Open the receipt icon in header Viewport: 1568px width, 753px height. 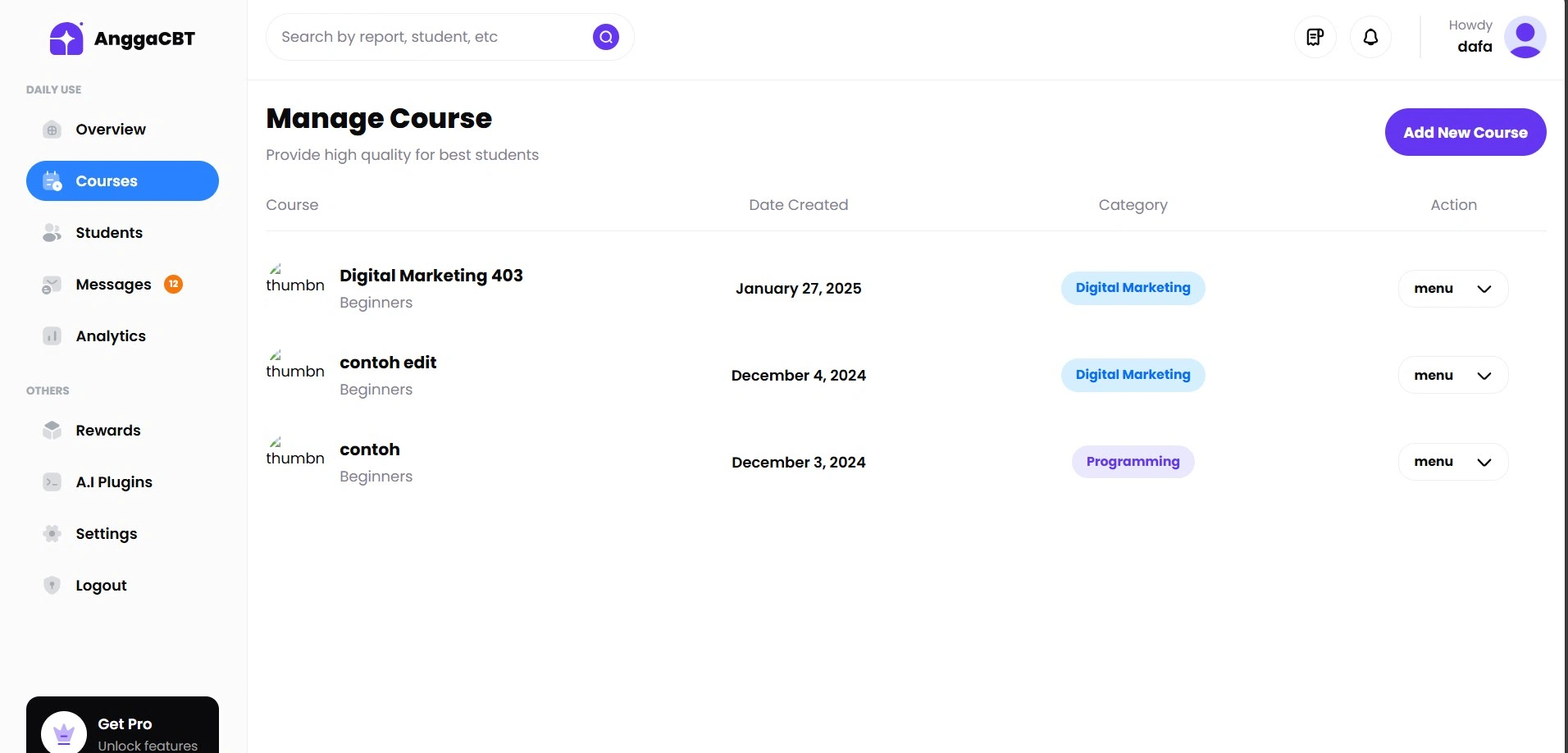[1315, 37]
